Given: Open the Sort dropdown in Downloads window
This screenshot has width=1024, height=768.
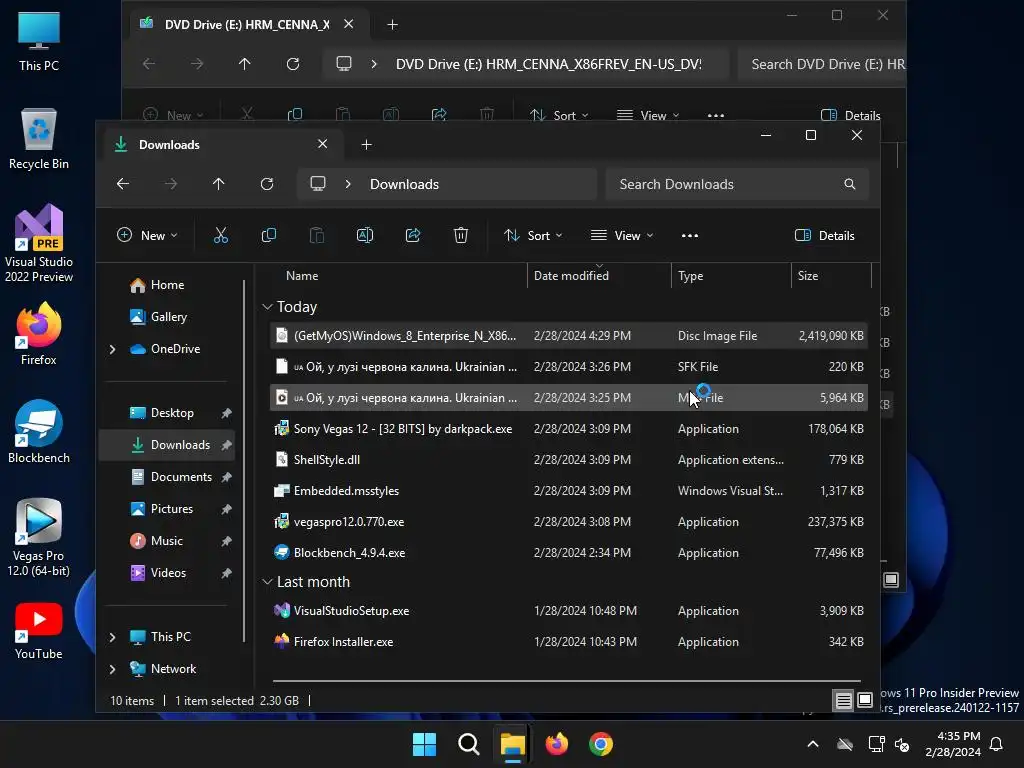Looking at the screenshot, I should click(533, 236).
